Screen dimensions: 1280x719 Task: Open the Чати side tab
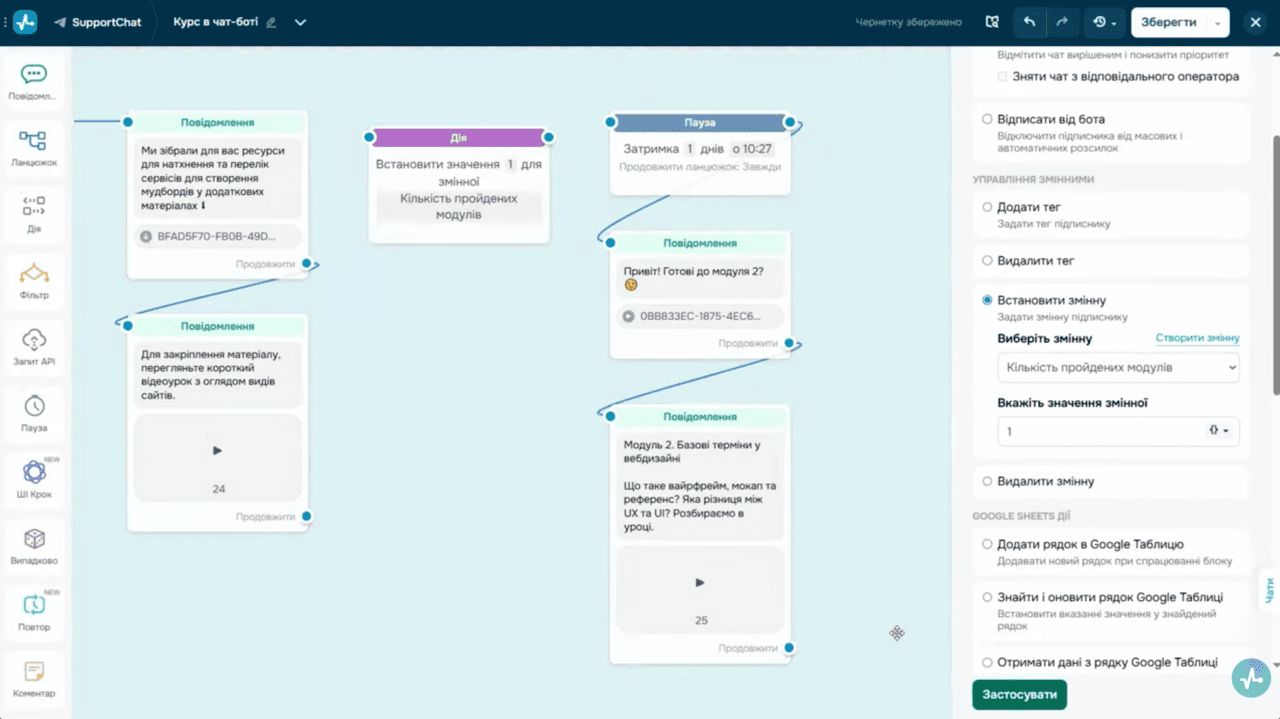click(1269, 589)
